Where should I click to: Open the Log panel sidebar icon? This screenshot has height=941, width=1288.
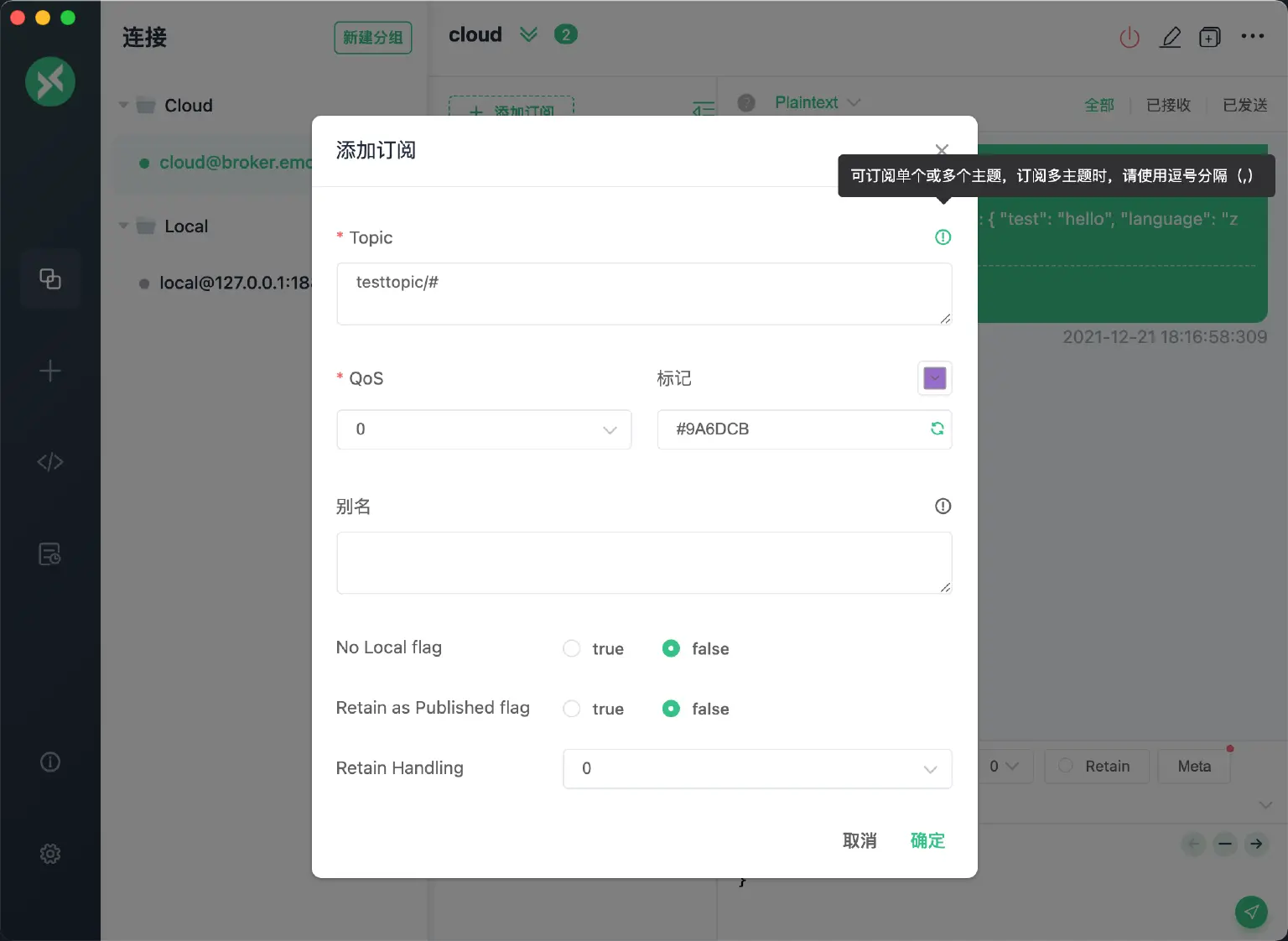tap(50, 554)
